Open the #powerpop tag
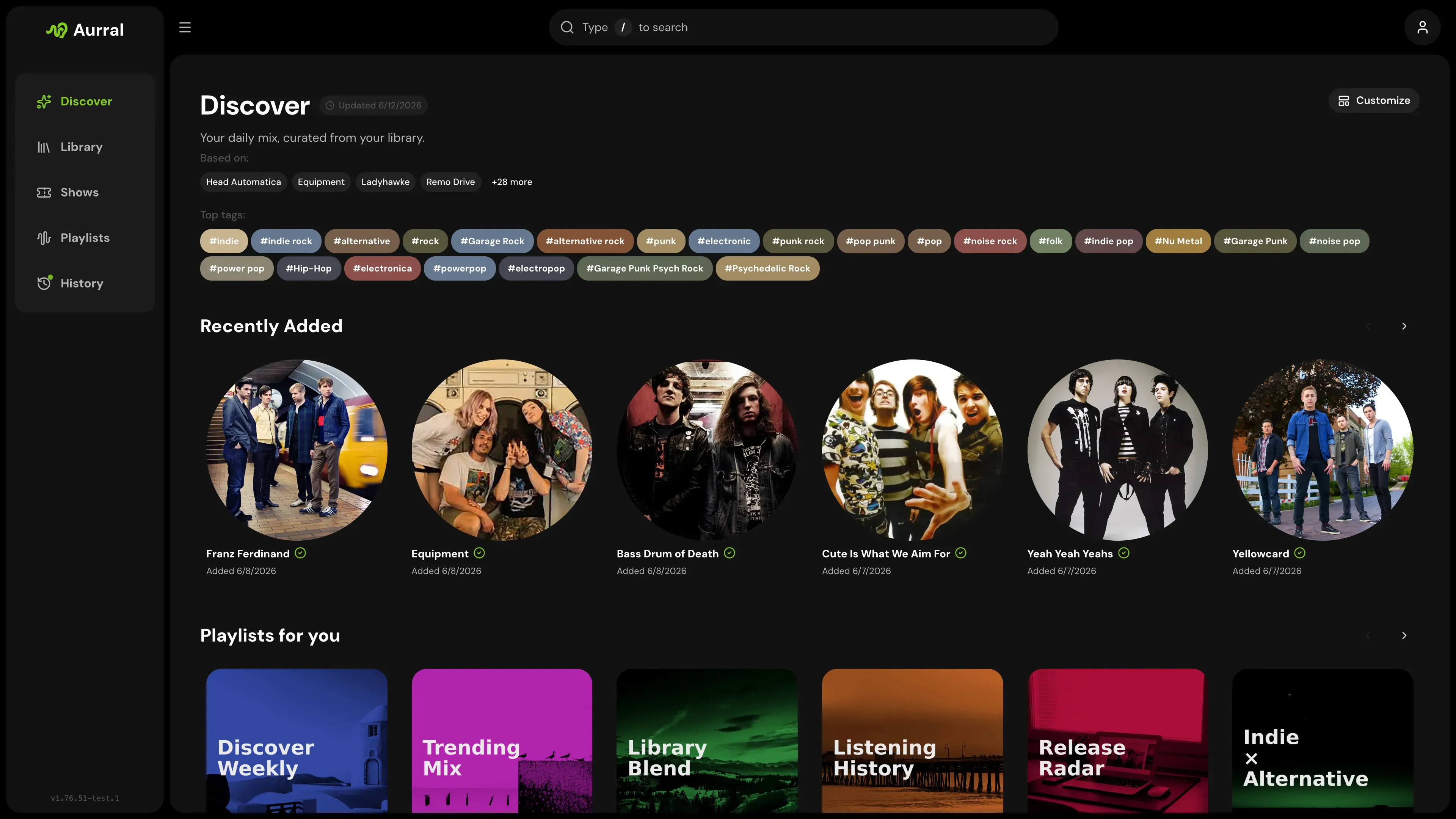 click(x=460, y=268)
